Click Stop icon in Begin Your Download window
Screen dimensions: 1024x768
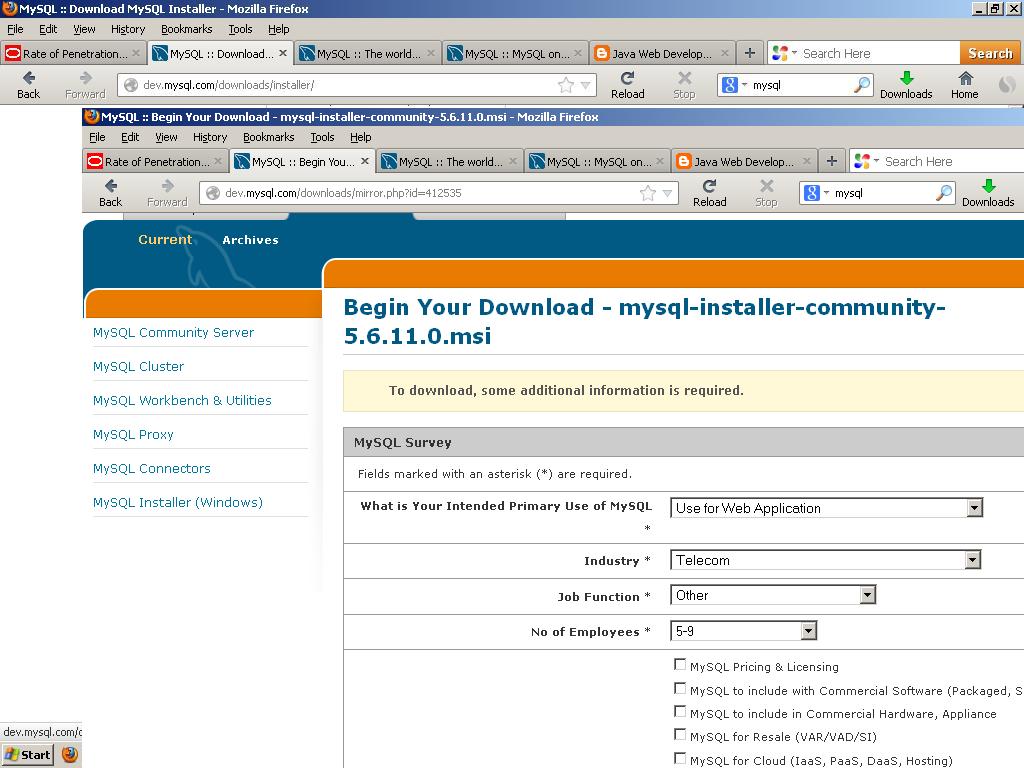(x=767, y=186)
